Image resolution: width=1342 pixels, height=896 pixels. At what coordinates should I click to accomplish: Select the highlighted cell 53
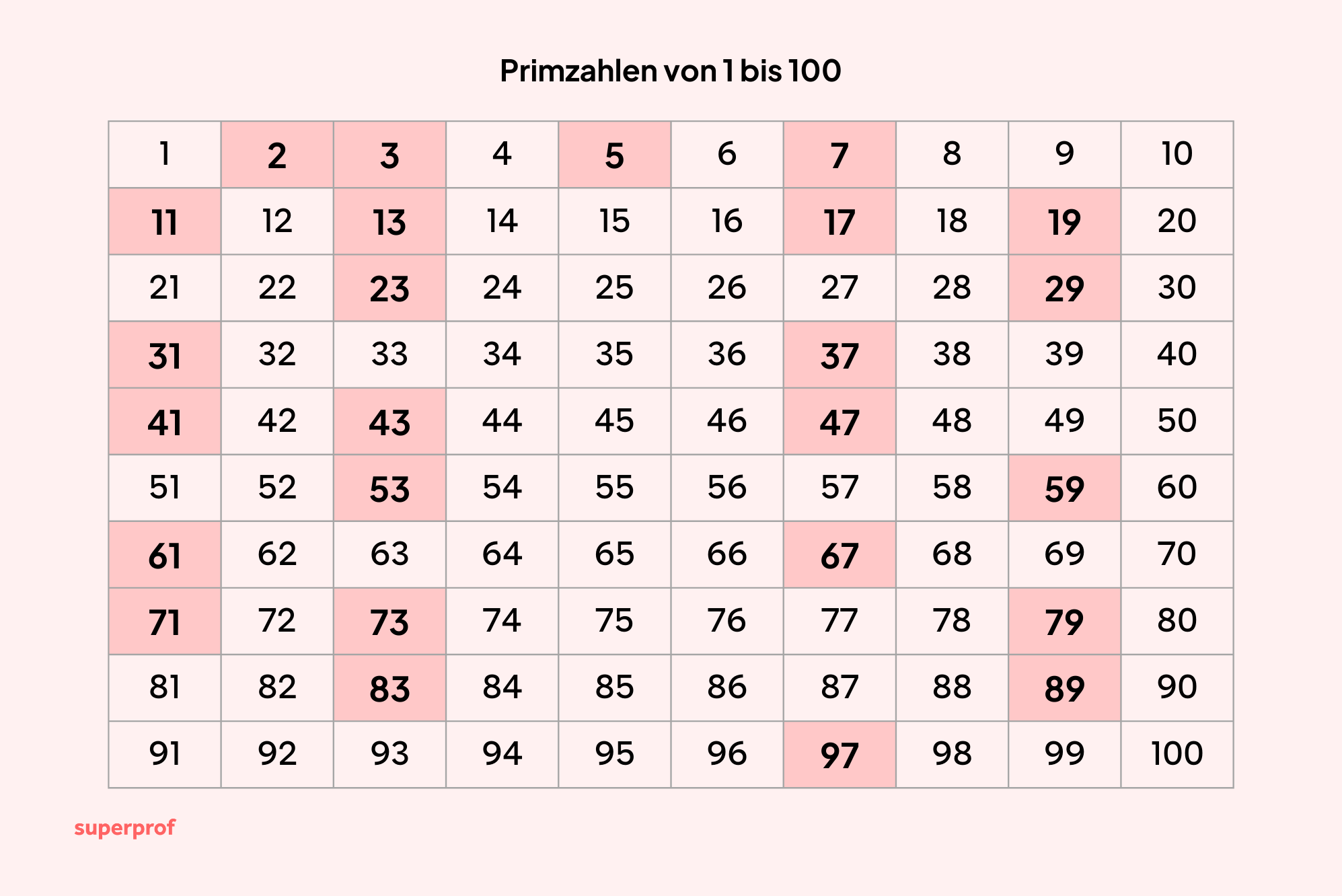tap(389, 488)
